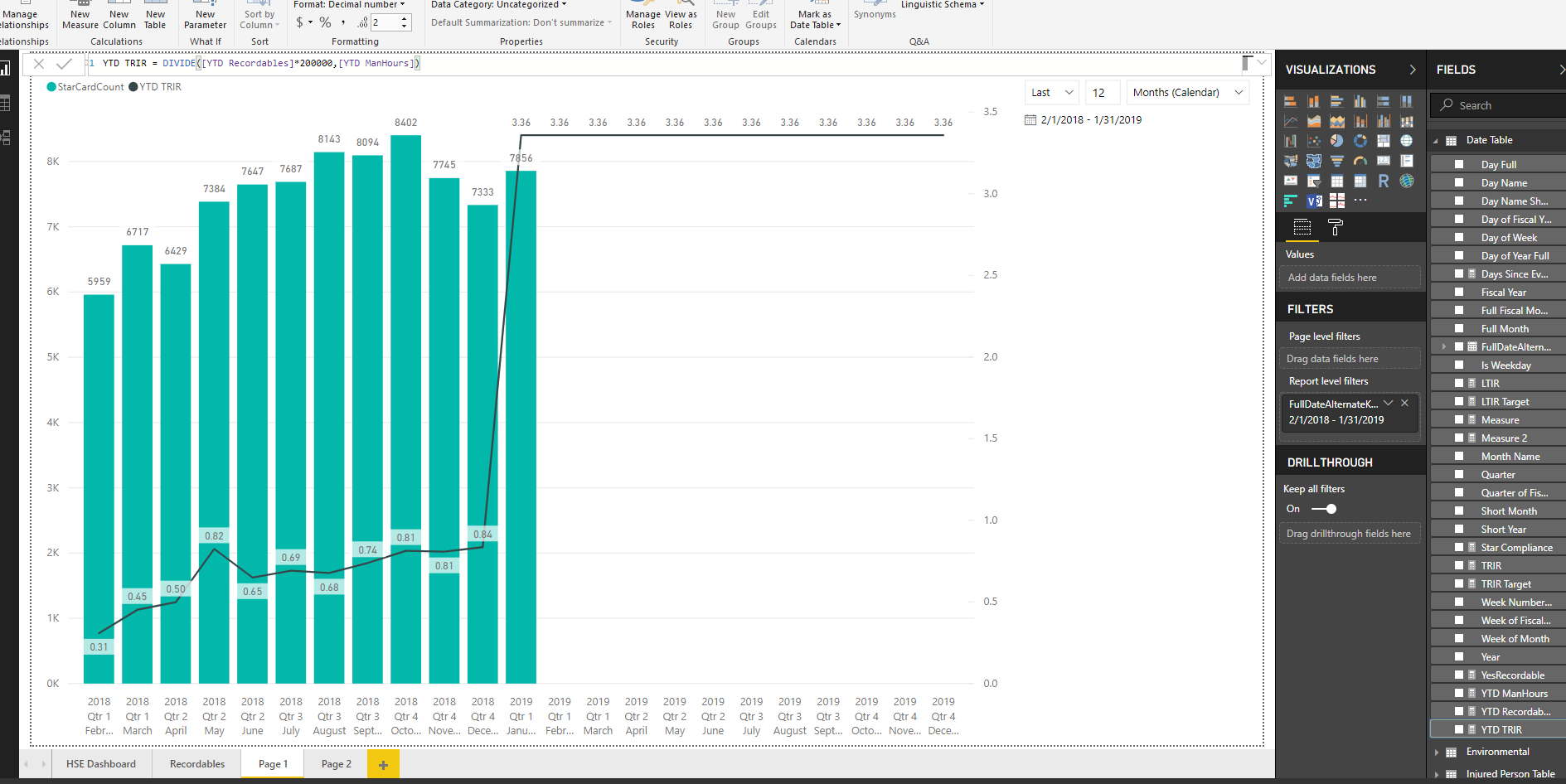Expand the FullDateAlternateKey filter card

1388,403
